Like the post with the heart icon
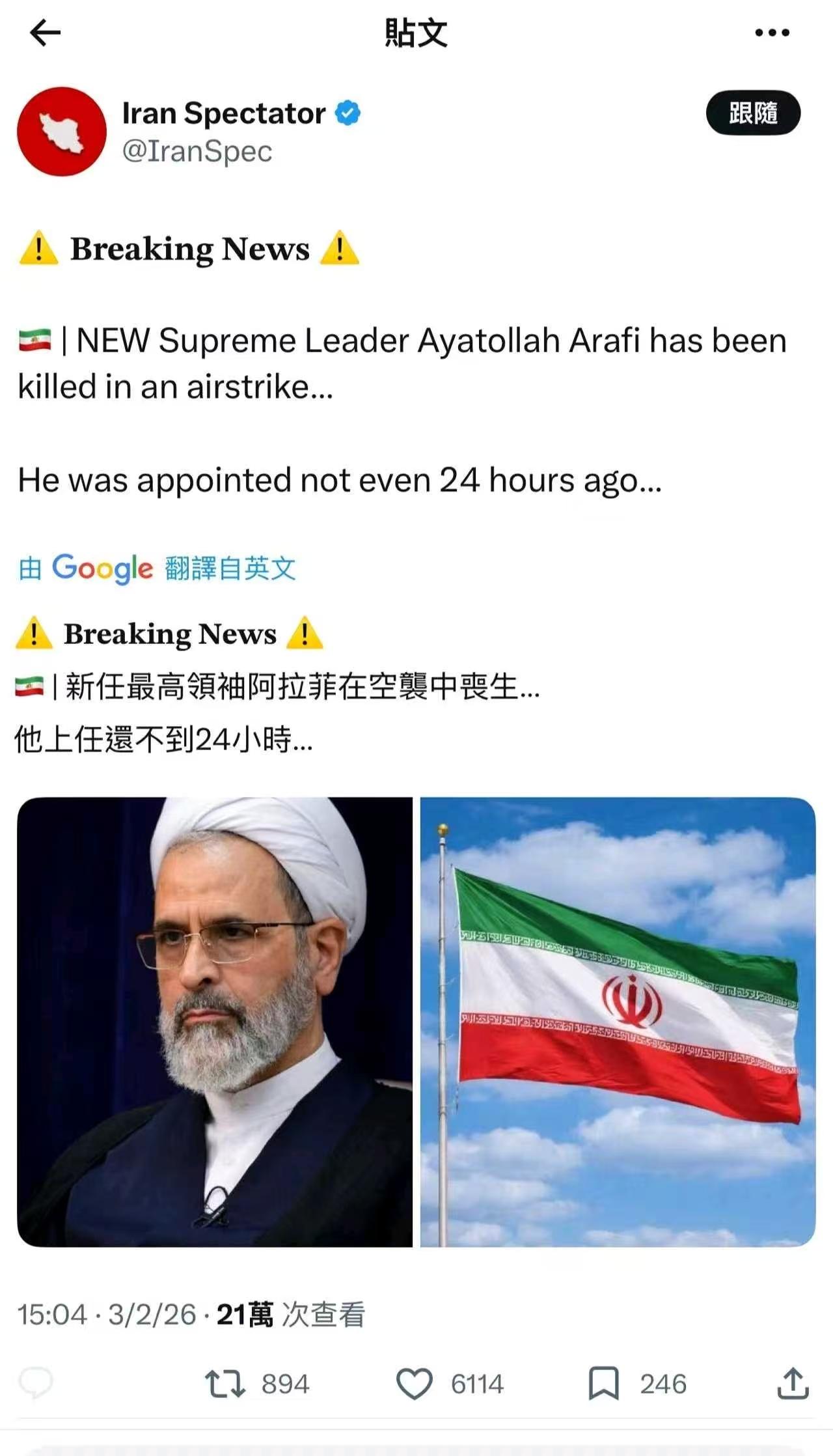 [x=415, y=1384]
